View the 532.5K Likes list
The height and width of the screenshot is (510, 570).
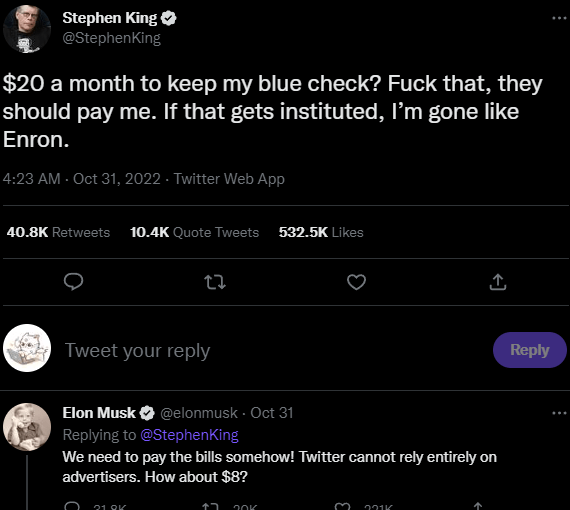pos(321,232)
